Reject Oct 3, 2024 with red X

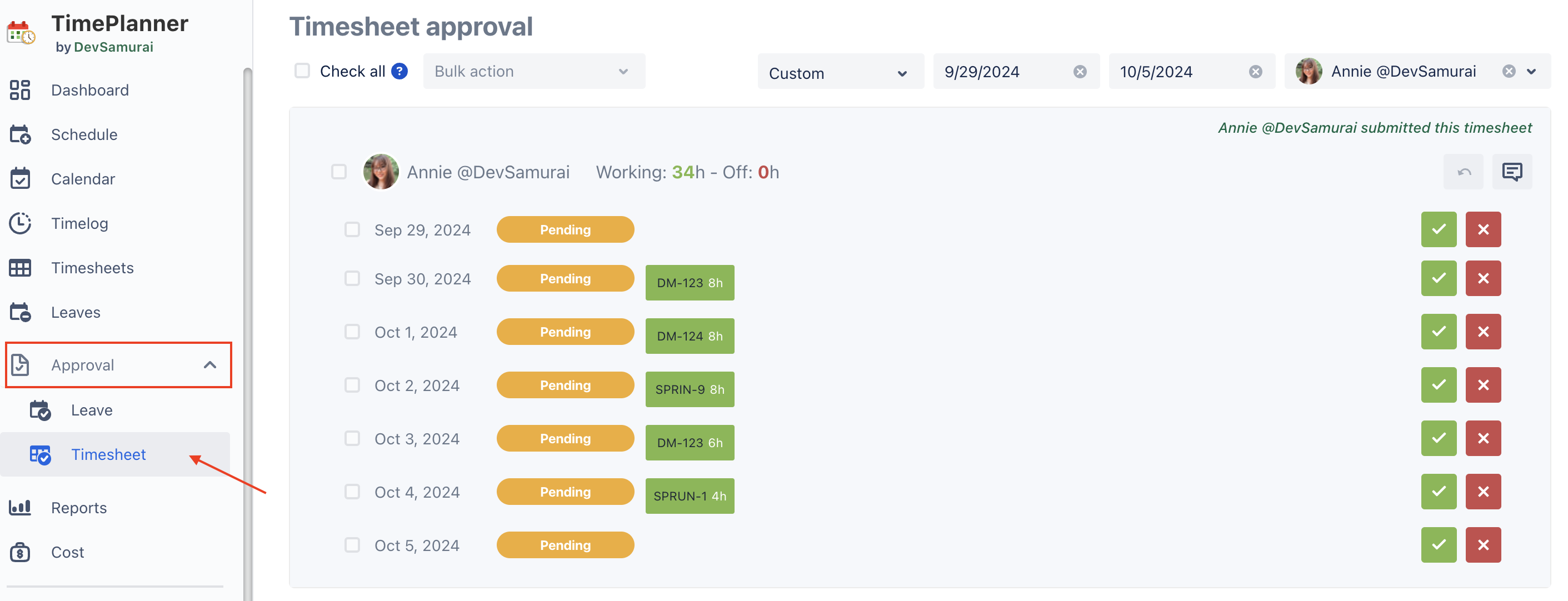tap(1483, 439)
